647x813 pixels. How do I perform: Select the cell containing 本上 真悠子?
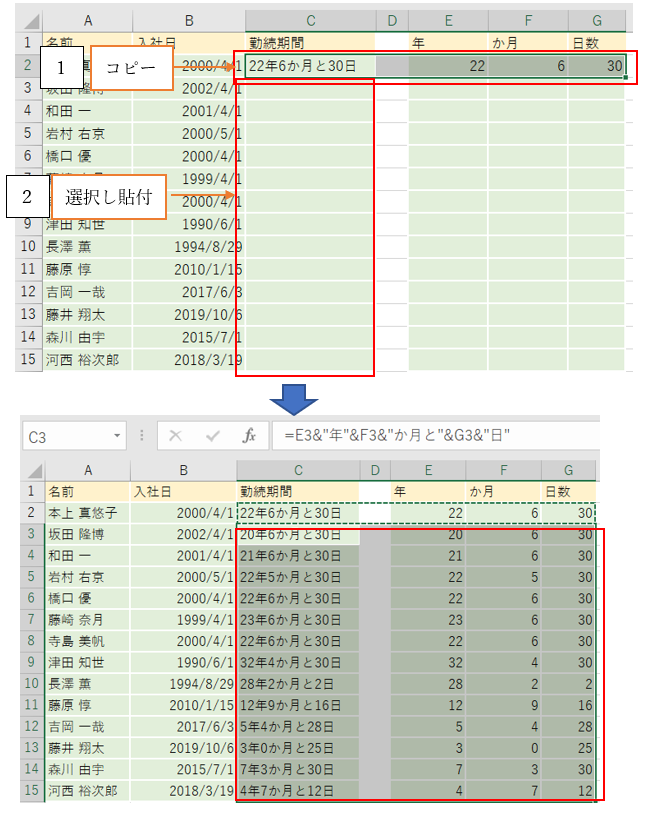[88, 513]
